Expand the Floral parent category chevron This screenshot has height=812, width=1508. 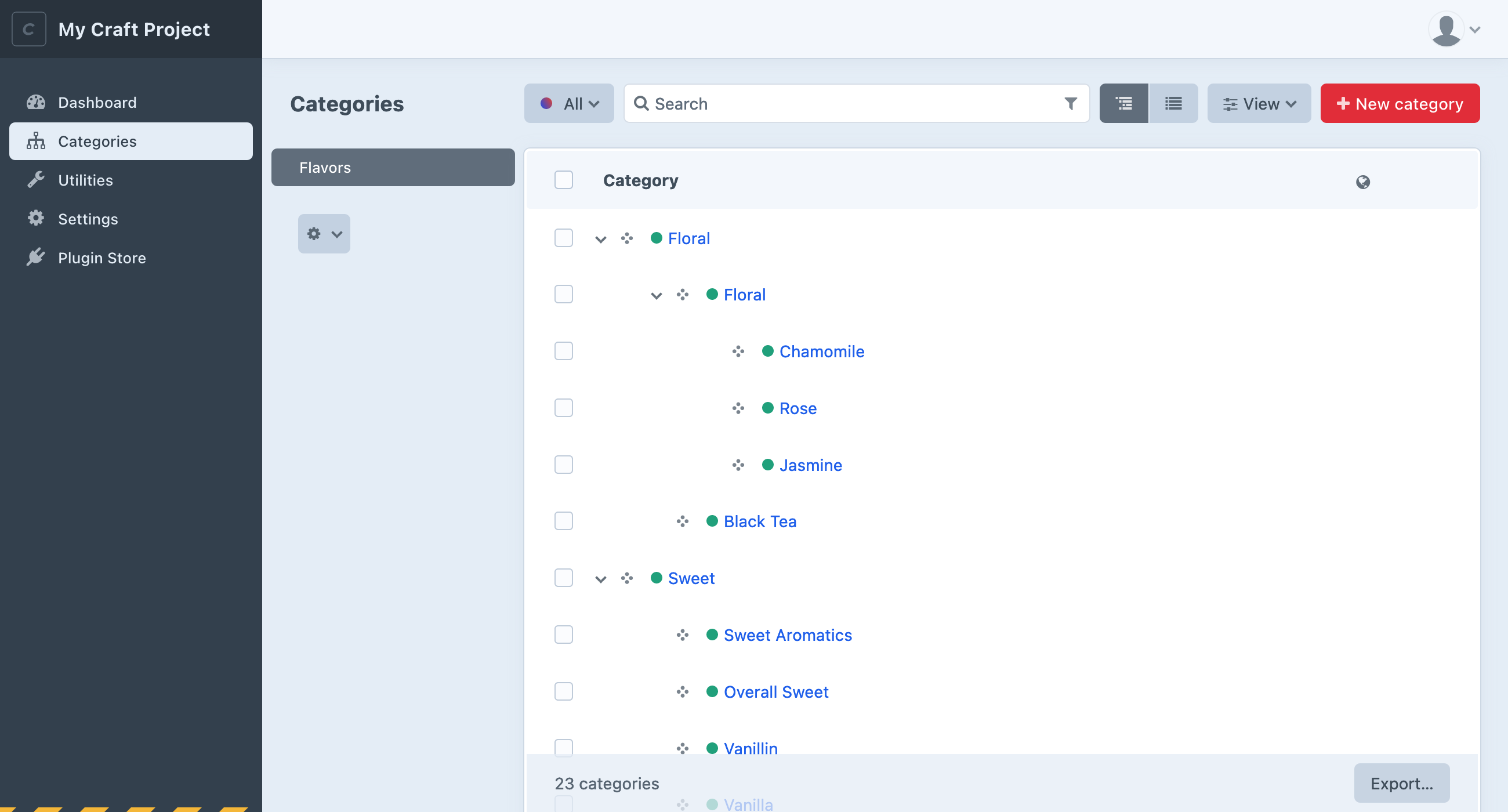(x=599, y=238)
